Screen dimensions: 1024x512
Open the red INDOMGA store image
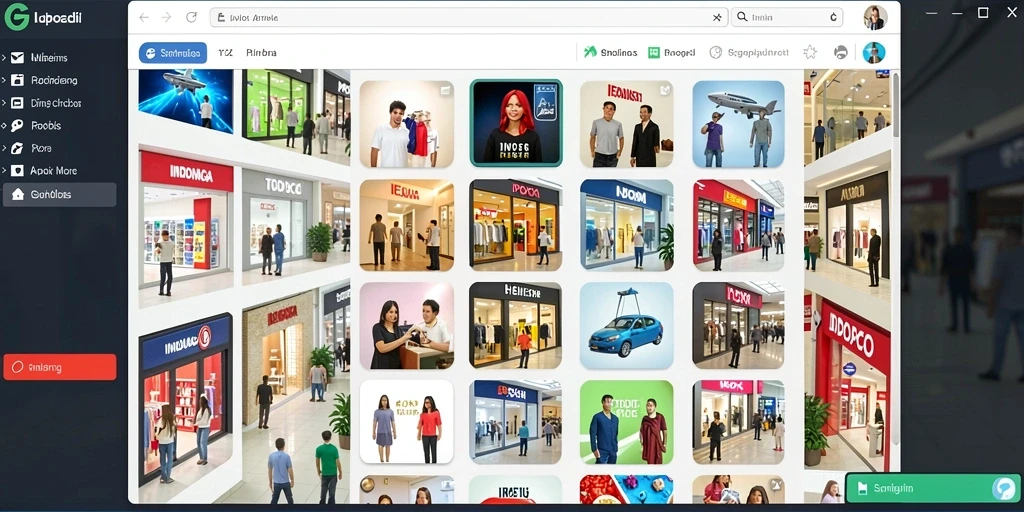point(186,222)
